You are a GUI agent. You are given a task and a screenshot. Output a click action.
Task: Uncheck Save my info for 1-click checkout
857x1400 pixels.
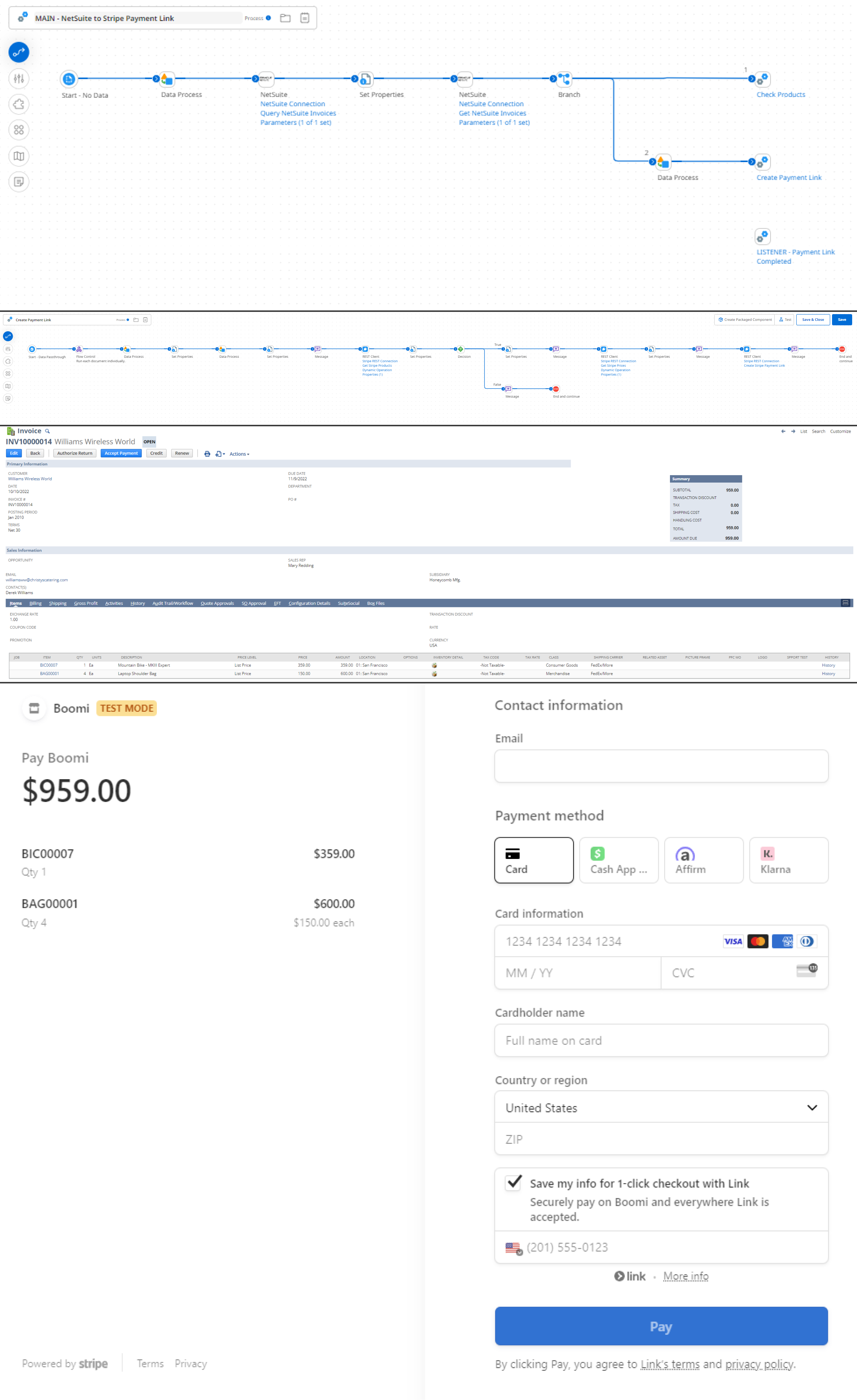513,1183
